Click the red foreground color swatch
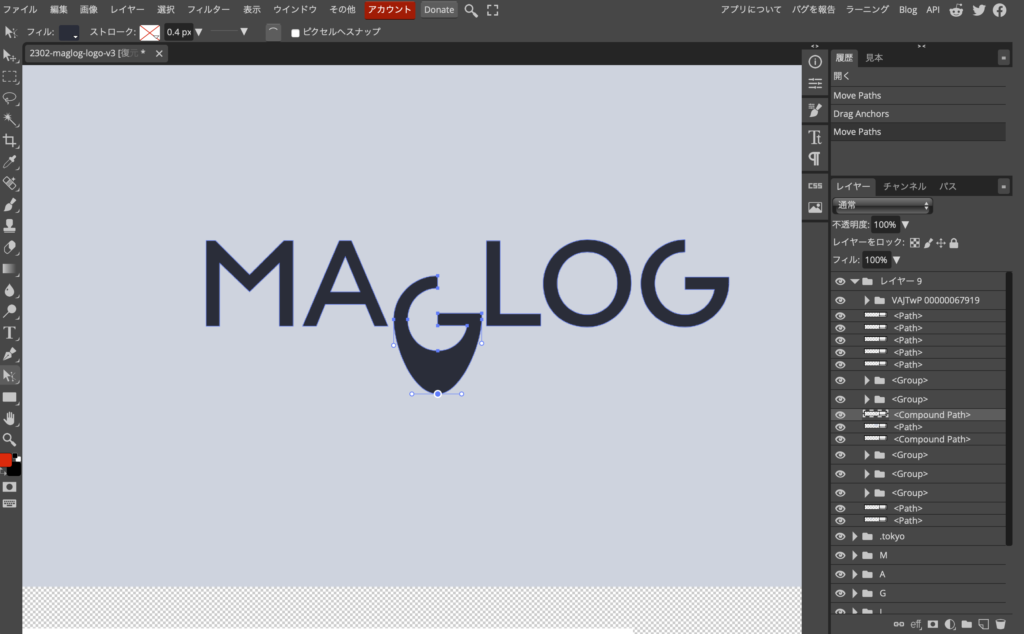The height and width of the screenshot is (634, 1024). 6,460
